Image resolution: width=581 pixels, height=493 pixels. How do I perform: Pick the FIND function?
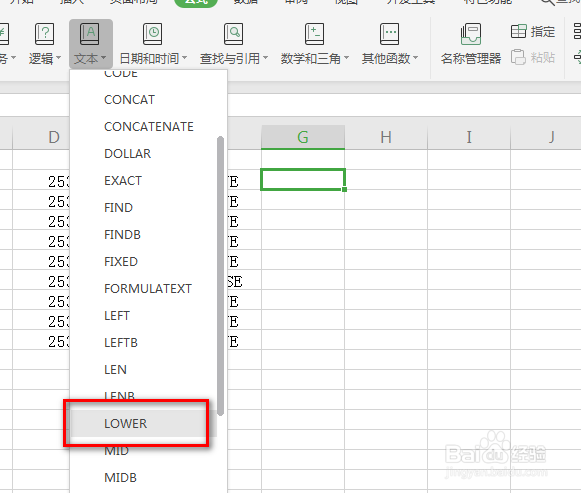pos(118,208)
